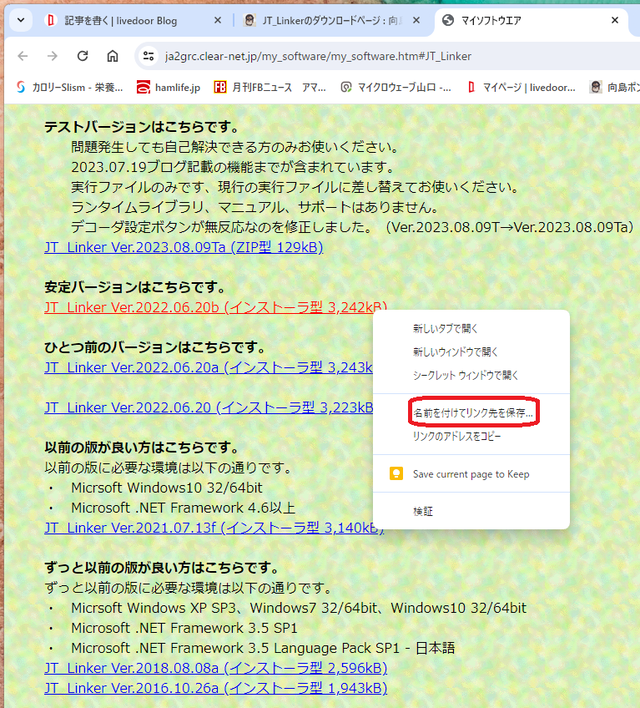The image size is (640, 708).
Task: Select リンクのアドレスをコピー menu entry
Action: click(471, 437)
